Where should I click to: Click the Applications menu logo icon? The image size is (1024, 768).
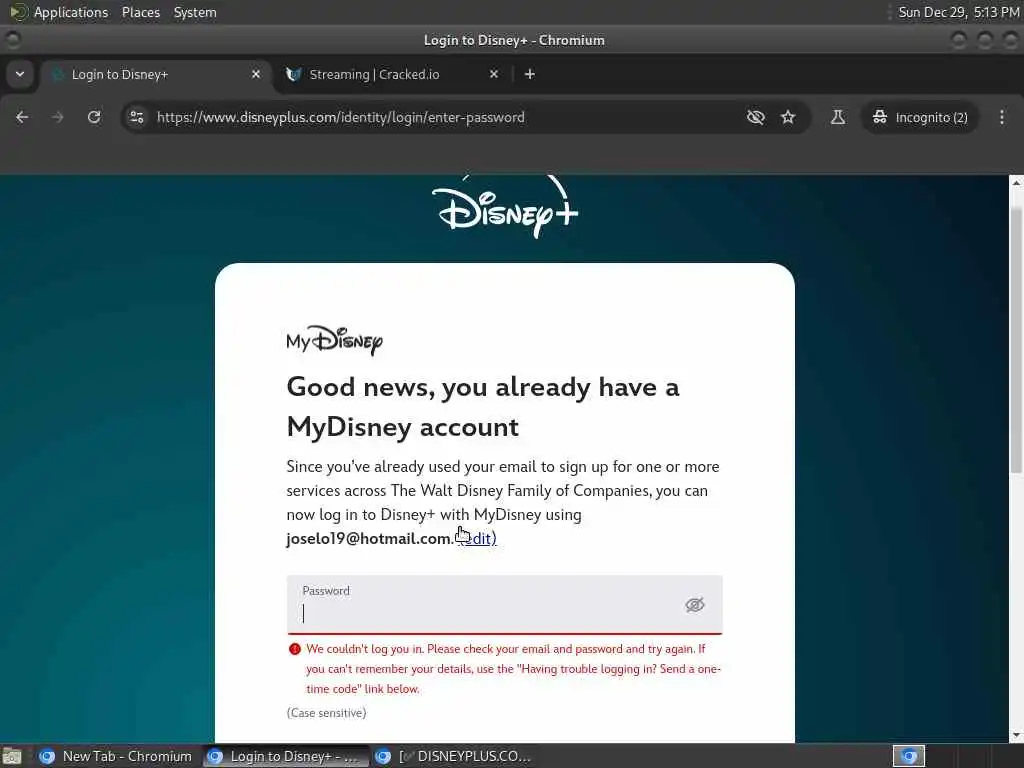[18, 12]
